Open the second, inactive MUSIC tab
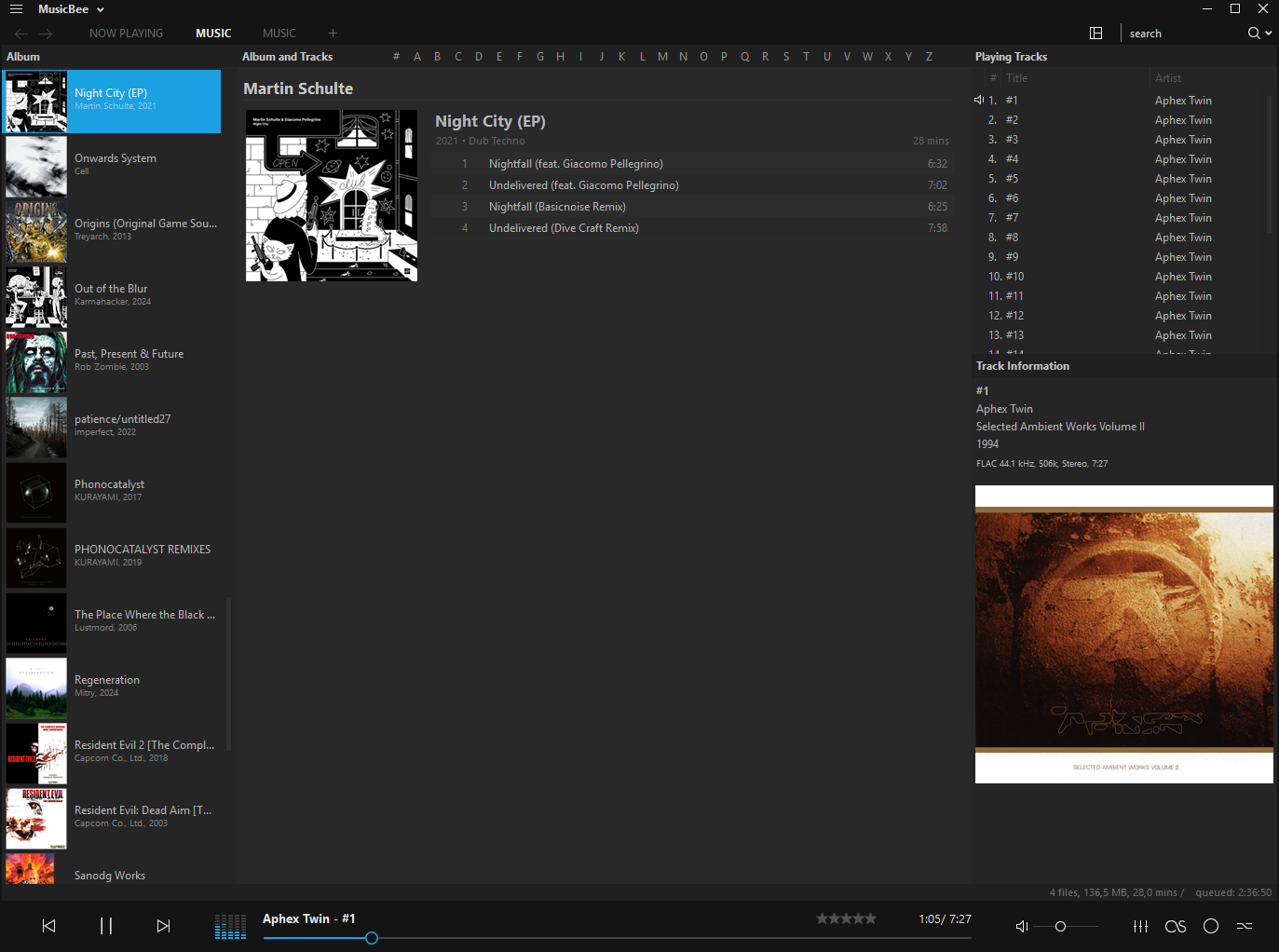Viewport: 1279px width, 952px height. pyautogui.click(x=279, y=34)
